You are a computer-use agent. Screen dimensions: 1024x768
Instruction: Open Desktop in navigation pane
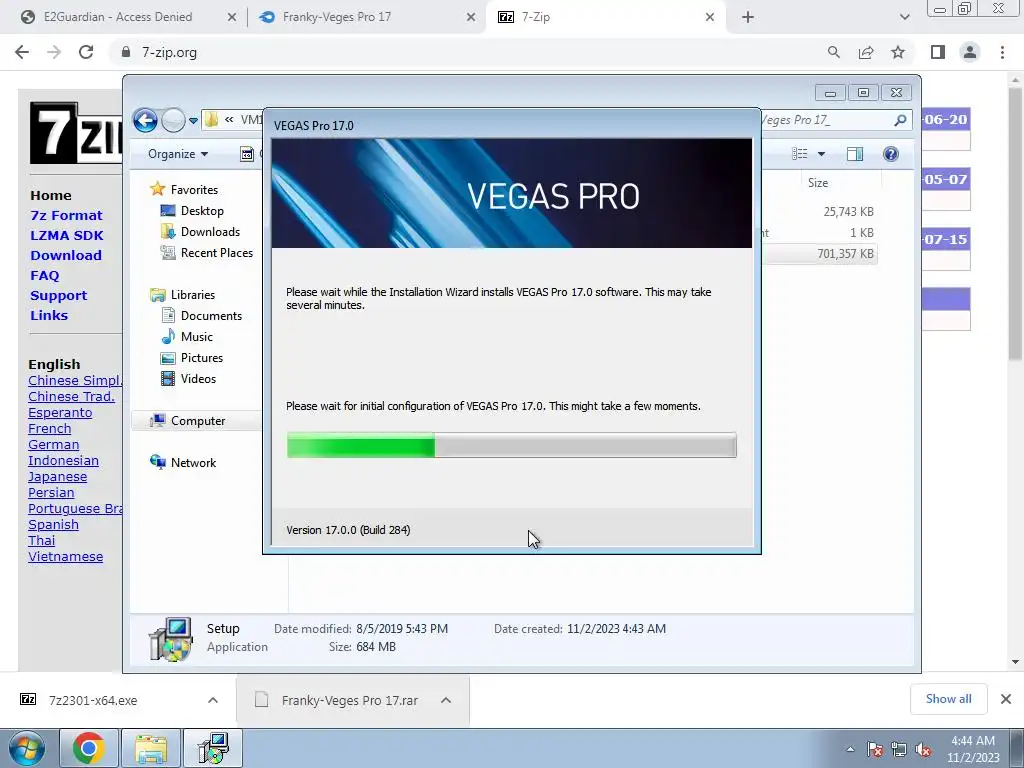pos(202,211)
